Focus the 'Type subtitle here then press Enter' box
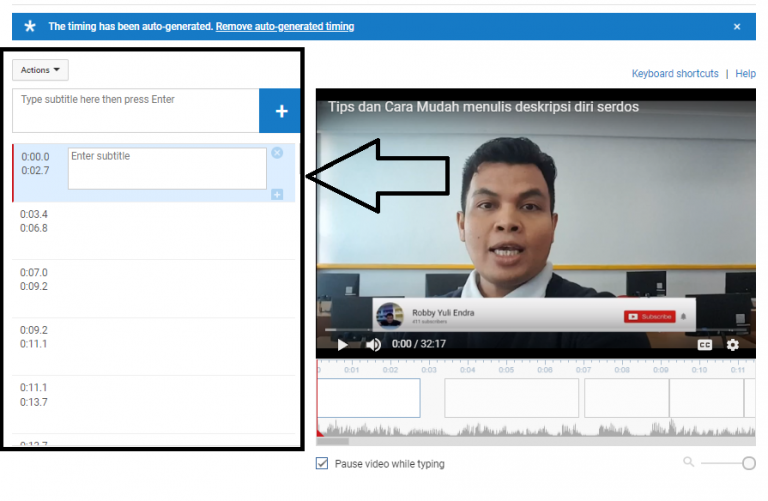Image resolution: width=768 pixels, height=501 pixels. coord(136,111)
